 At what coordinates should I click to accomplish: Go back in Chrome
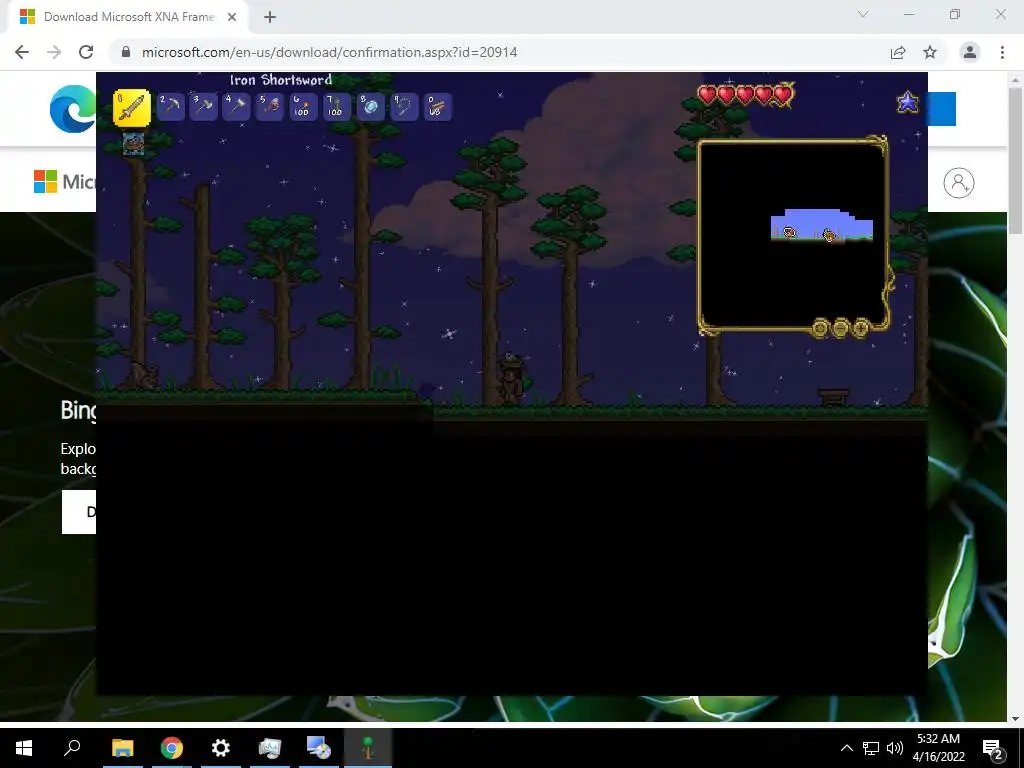pyautogui.click(x=22, y=52)
